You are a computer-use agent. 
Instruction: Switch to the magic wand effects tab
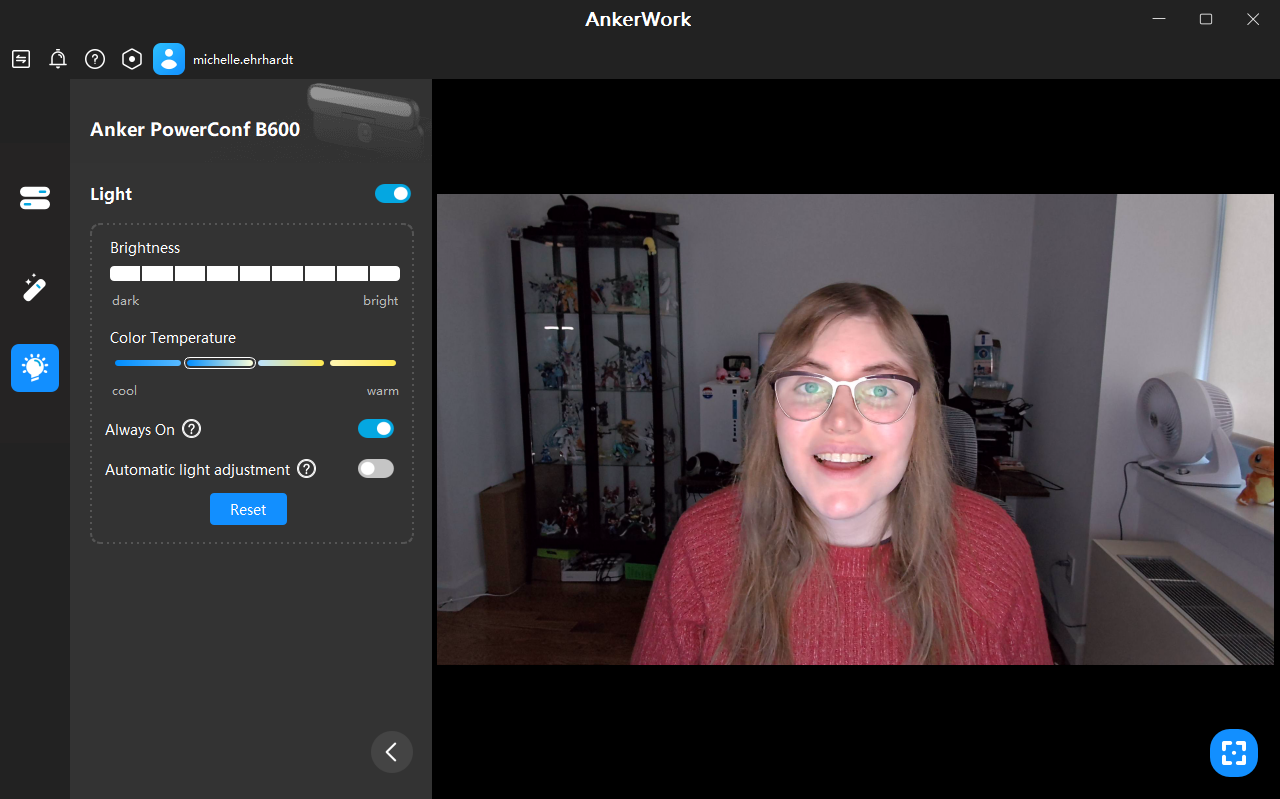click(x=35, y=288)
